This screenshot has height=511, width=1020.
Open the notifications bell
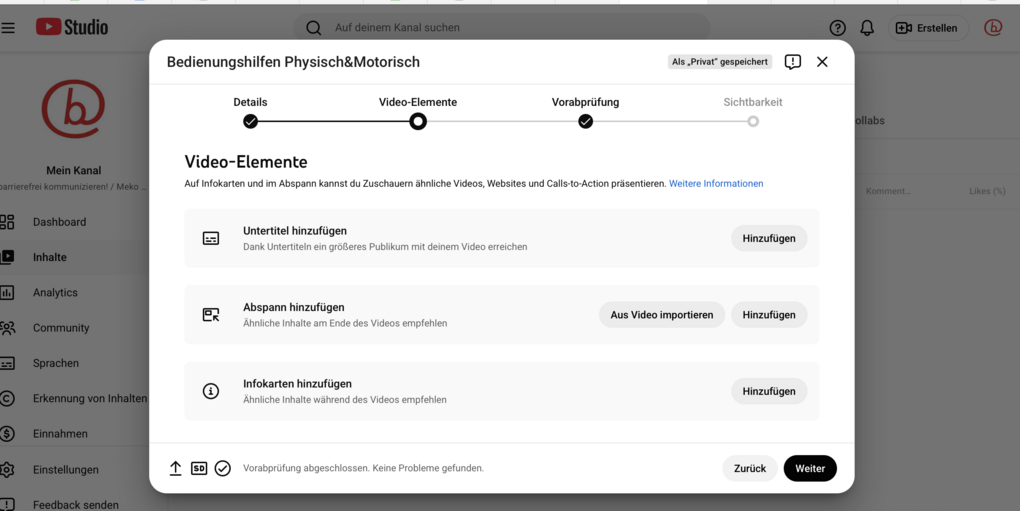(867, 28)
